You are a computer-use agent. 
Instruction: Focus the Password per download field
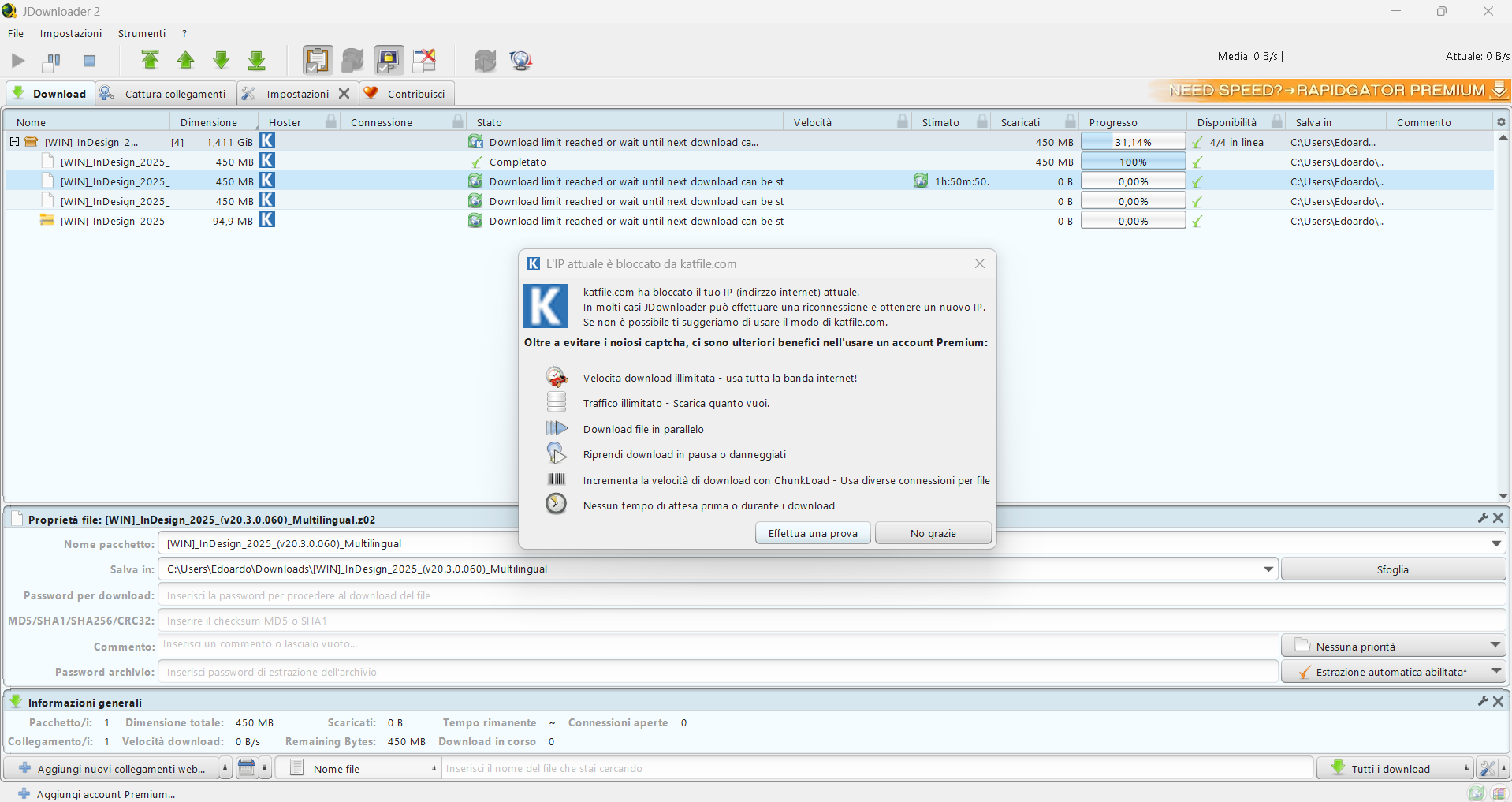click(832, 595)
